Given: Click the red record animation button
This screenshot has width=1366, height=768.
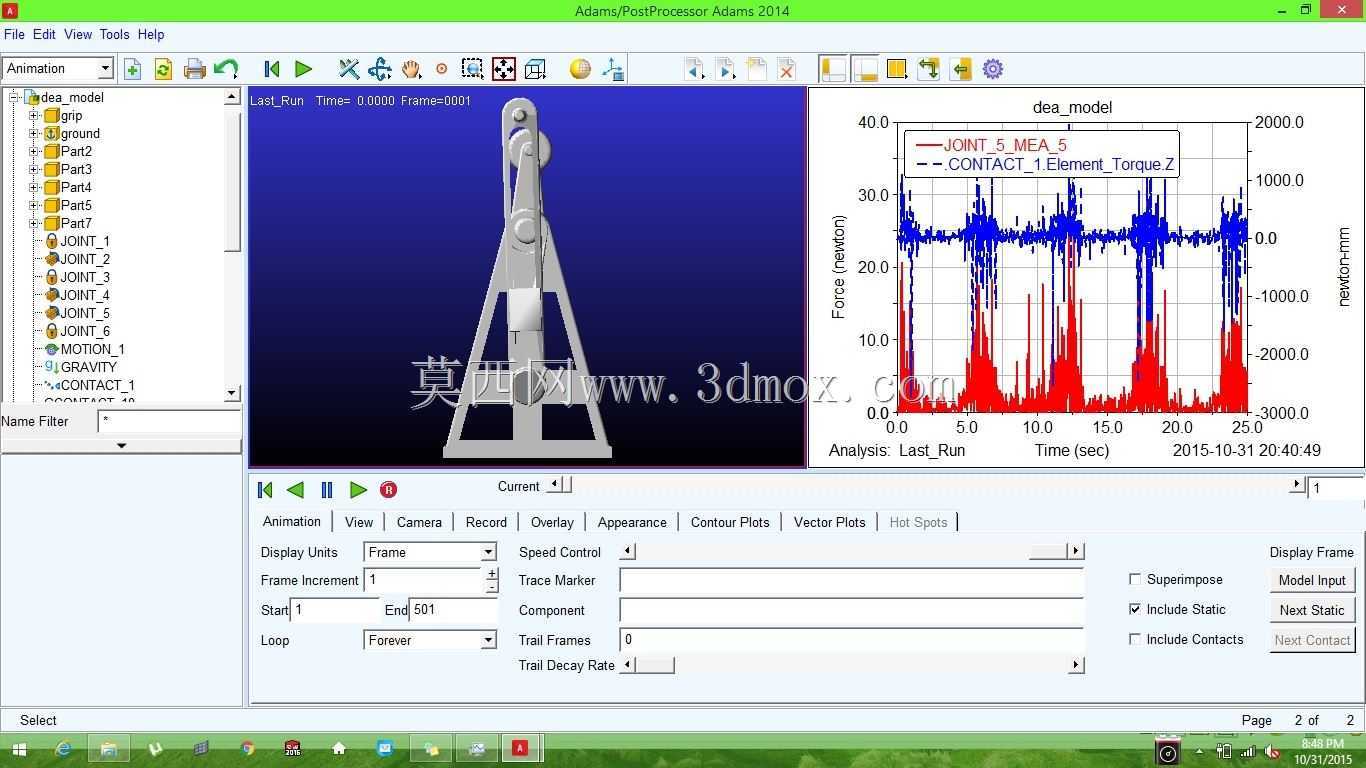Looking at the screenshot, I should click(x=388, y=490).
